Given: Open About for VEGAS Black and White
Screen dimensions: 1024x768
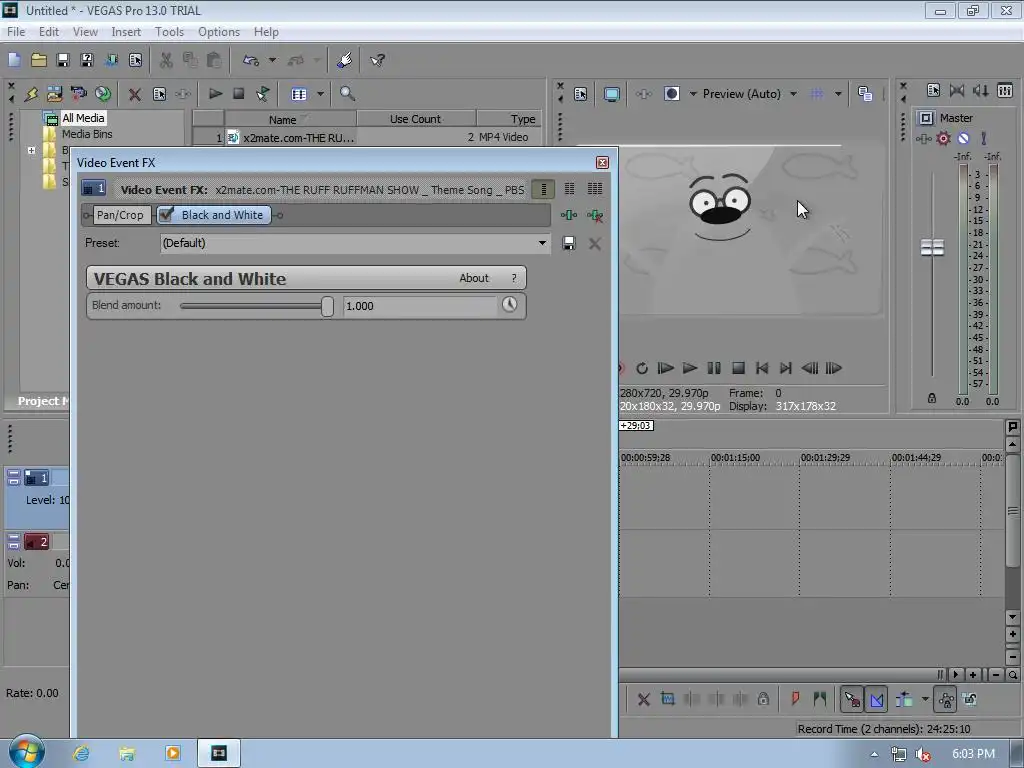Looking at the screenshot, I should (473, 278).
